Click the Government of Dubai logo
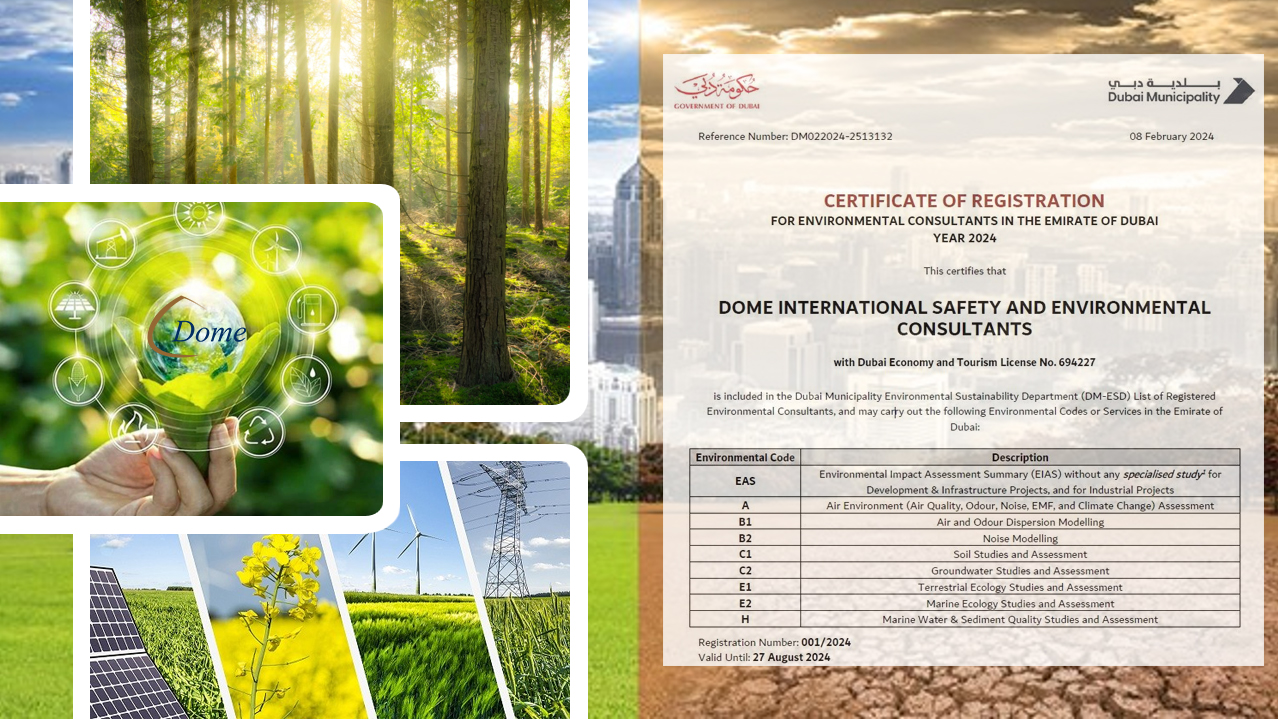 point(716,92)
